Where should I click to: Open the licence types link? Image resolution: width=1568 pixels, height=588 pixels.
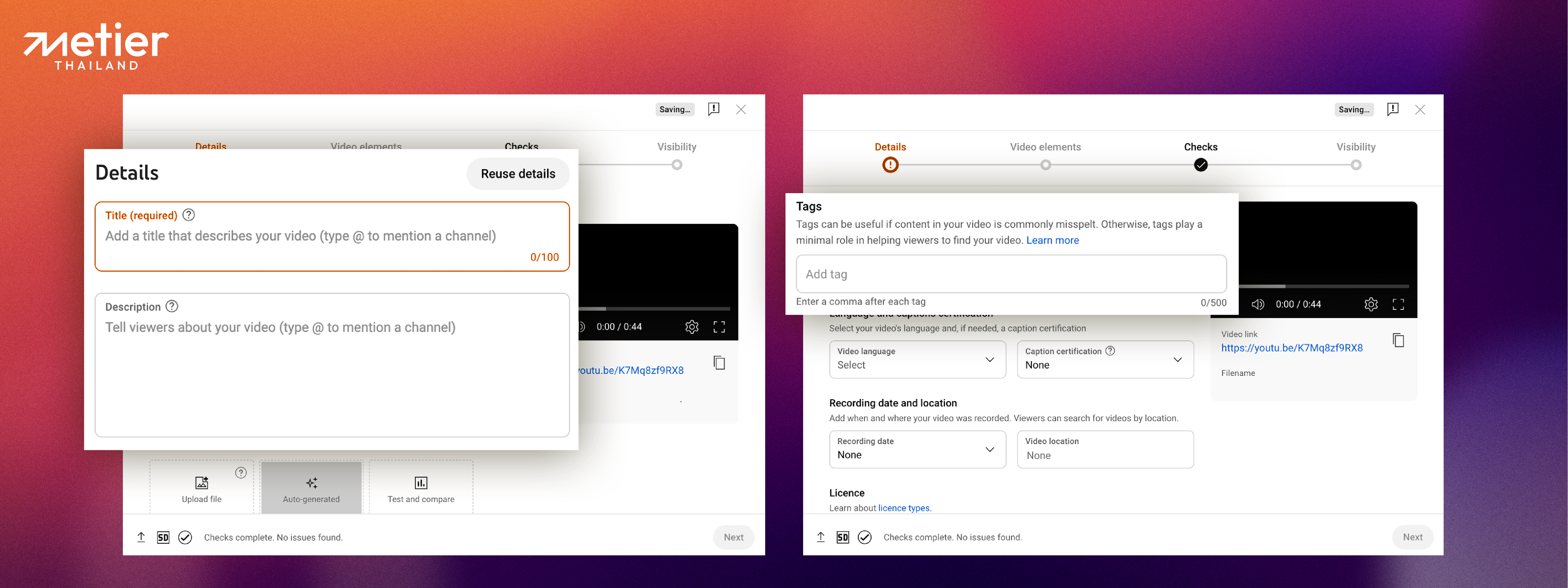coord(903,508)
